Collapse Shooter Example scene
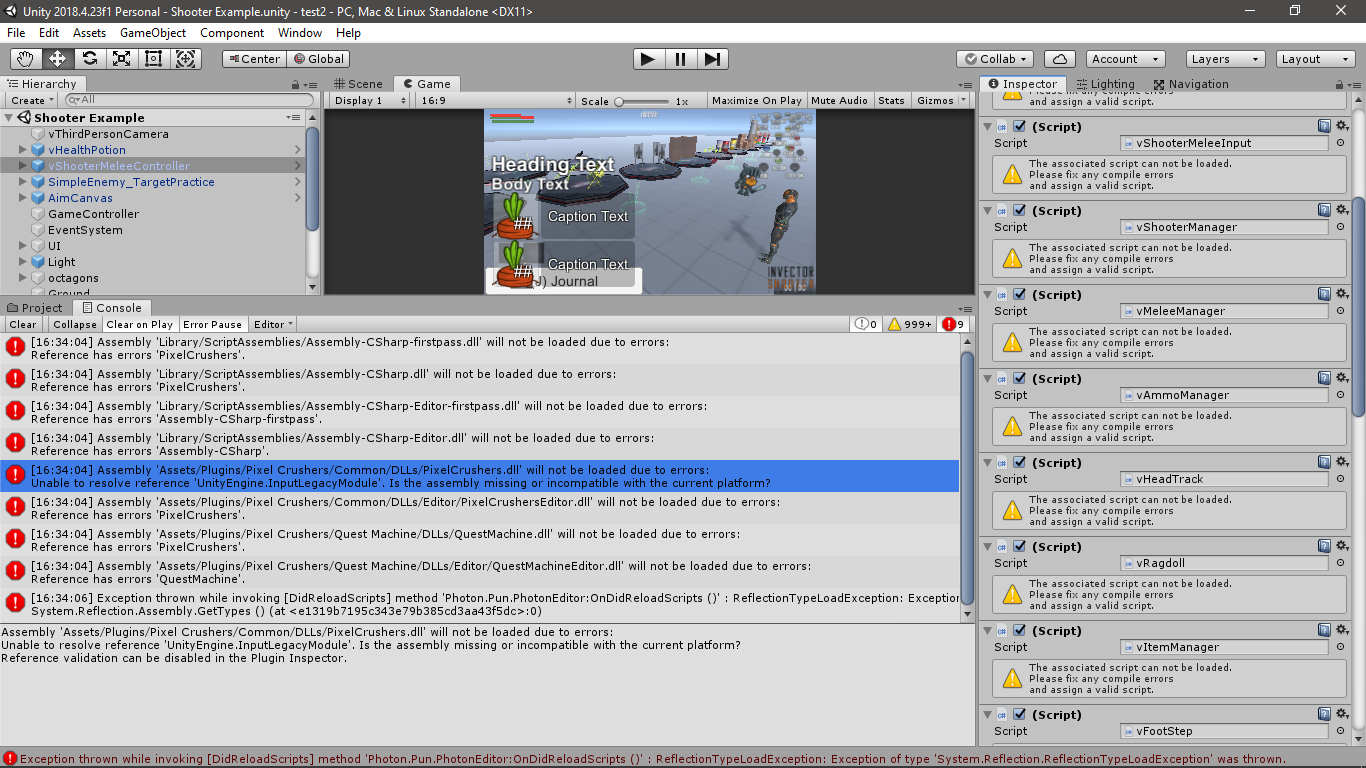This screenshot has height=768, width=1366. click(x=9, y=118)
